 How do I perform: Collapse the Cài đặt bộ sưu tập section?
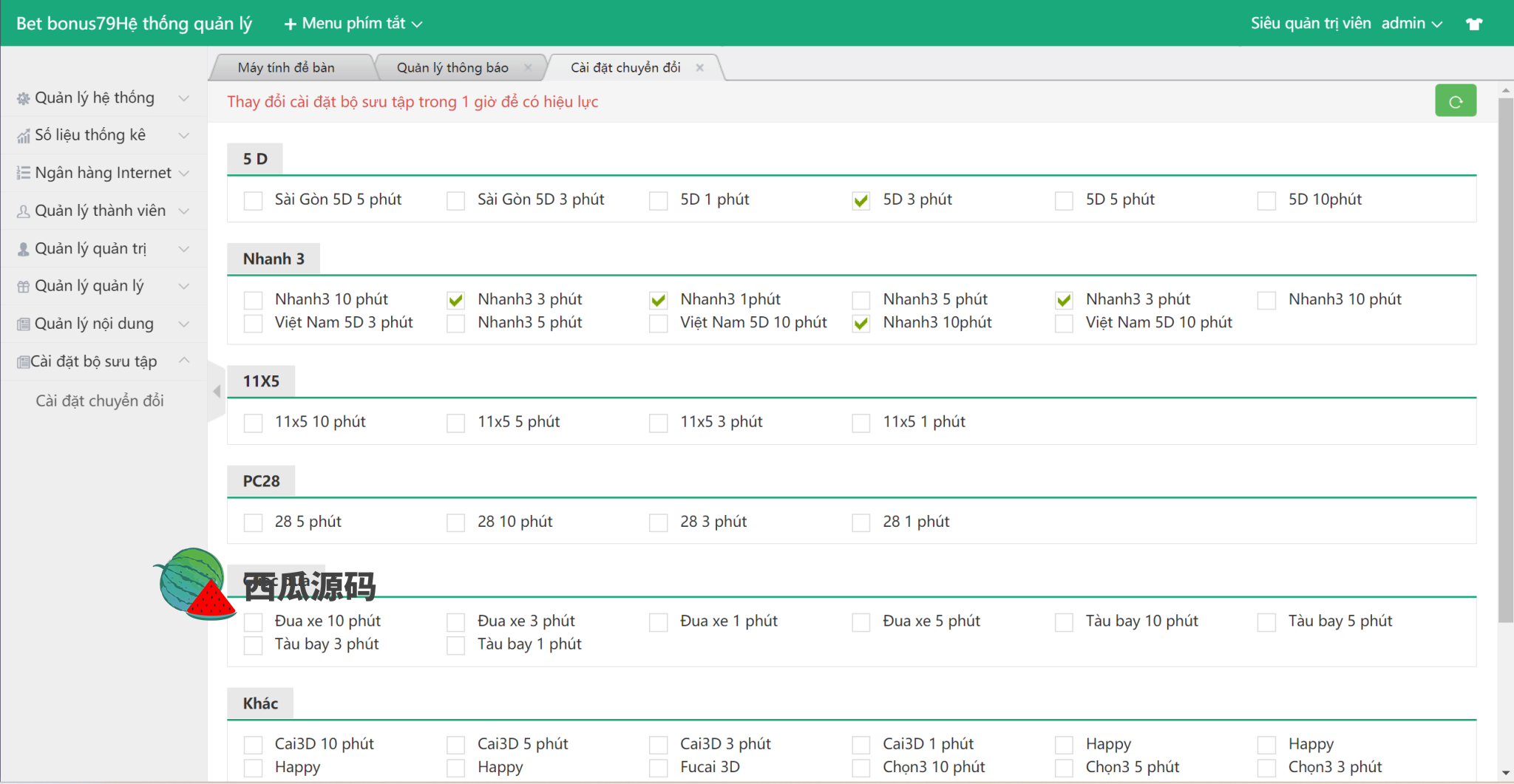click(x=184, y=361)
